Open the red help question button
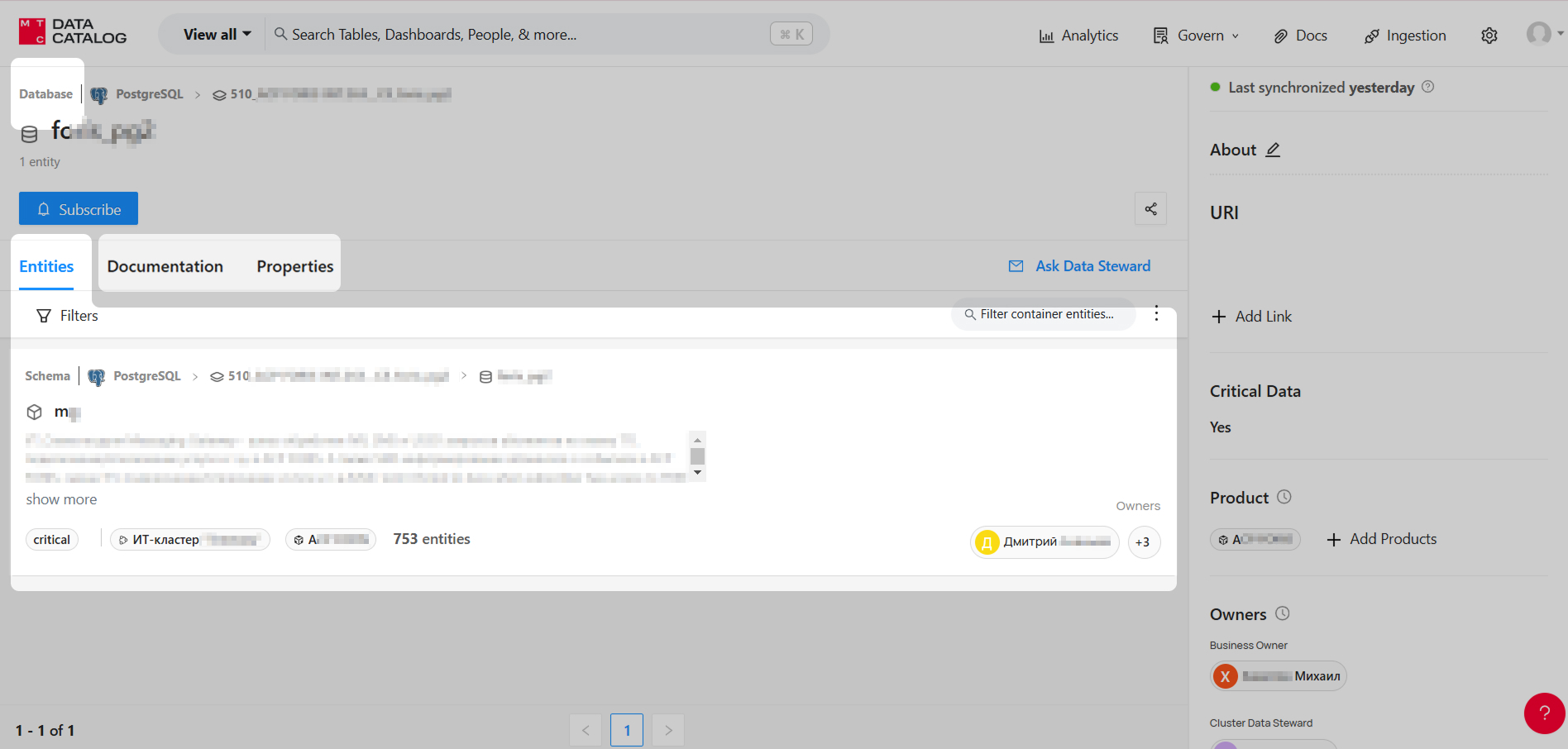1568x749 pixels. (x=1543, y=713)
